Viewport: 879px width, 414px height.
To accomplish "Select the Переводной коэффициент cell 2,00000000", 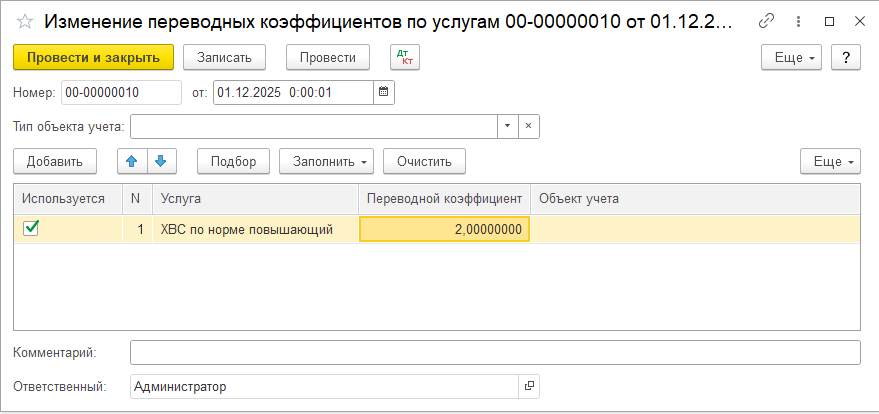I will pos(444,229).
